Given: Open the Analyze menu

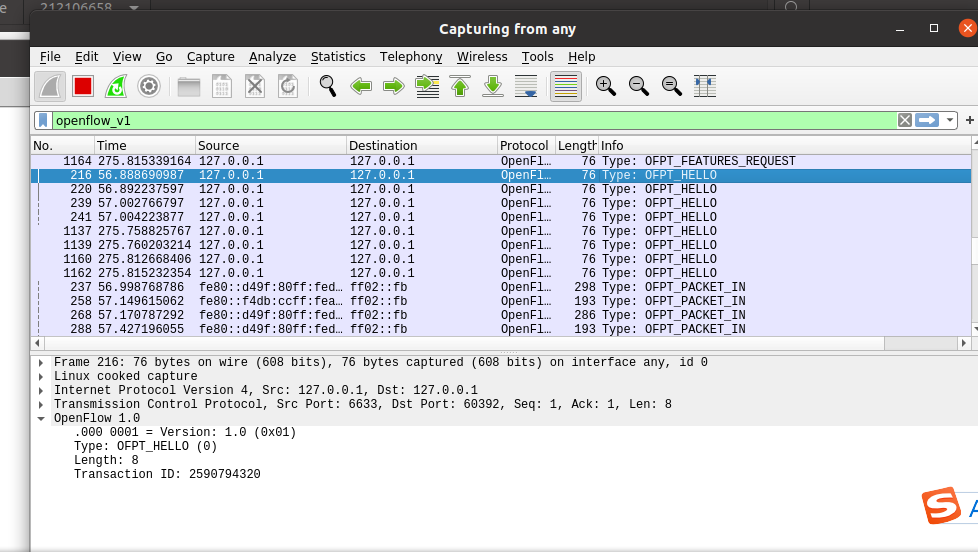Looking at the screenshot, I should pos(272,57).
